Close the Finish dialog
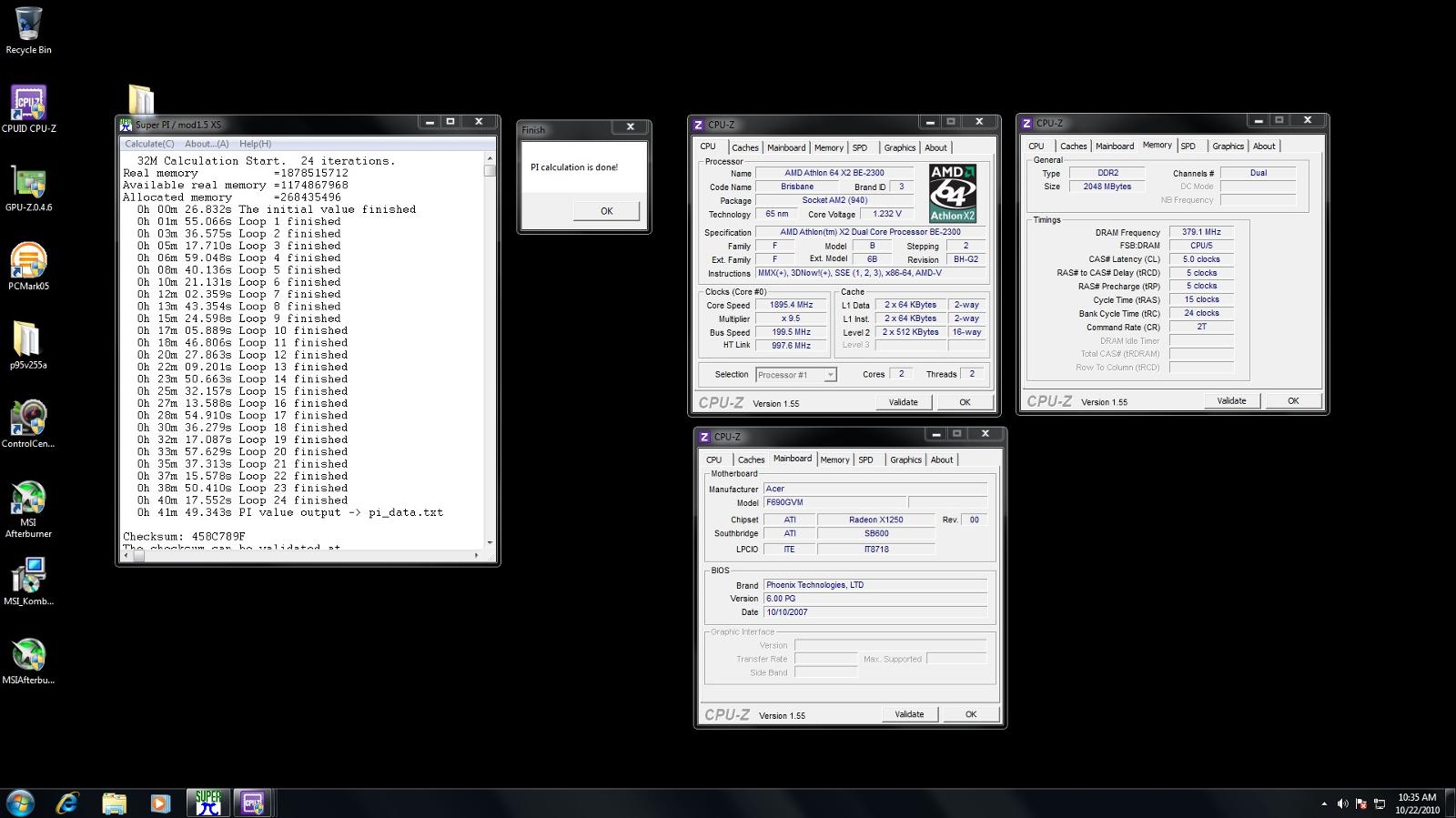Image resolution: width=1456 pixels, height=818 pixels. [630, 127]
